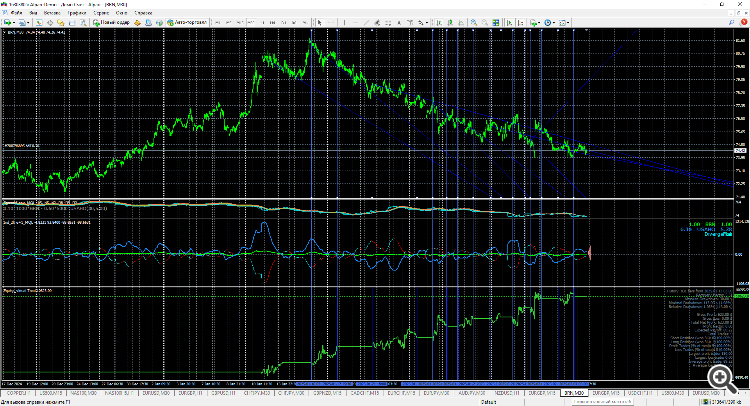Open the Indicators list icon

(533, 22)
